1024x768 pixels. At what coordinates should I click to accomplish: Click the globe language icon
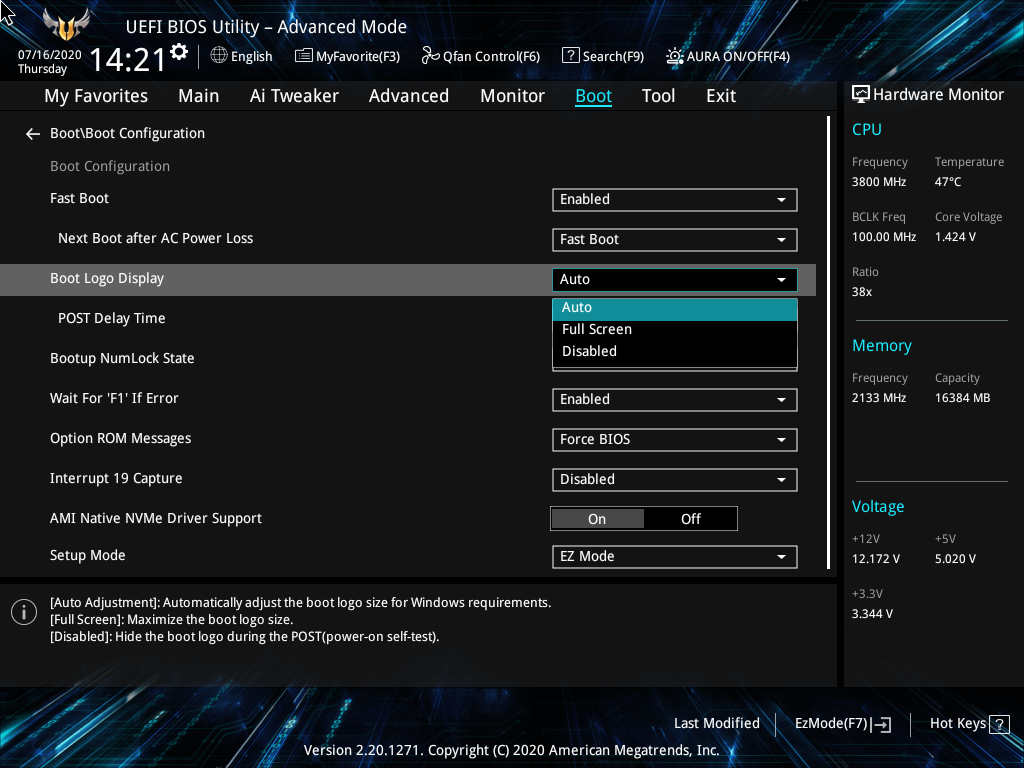click(x=219, y=56)
